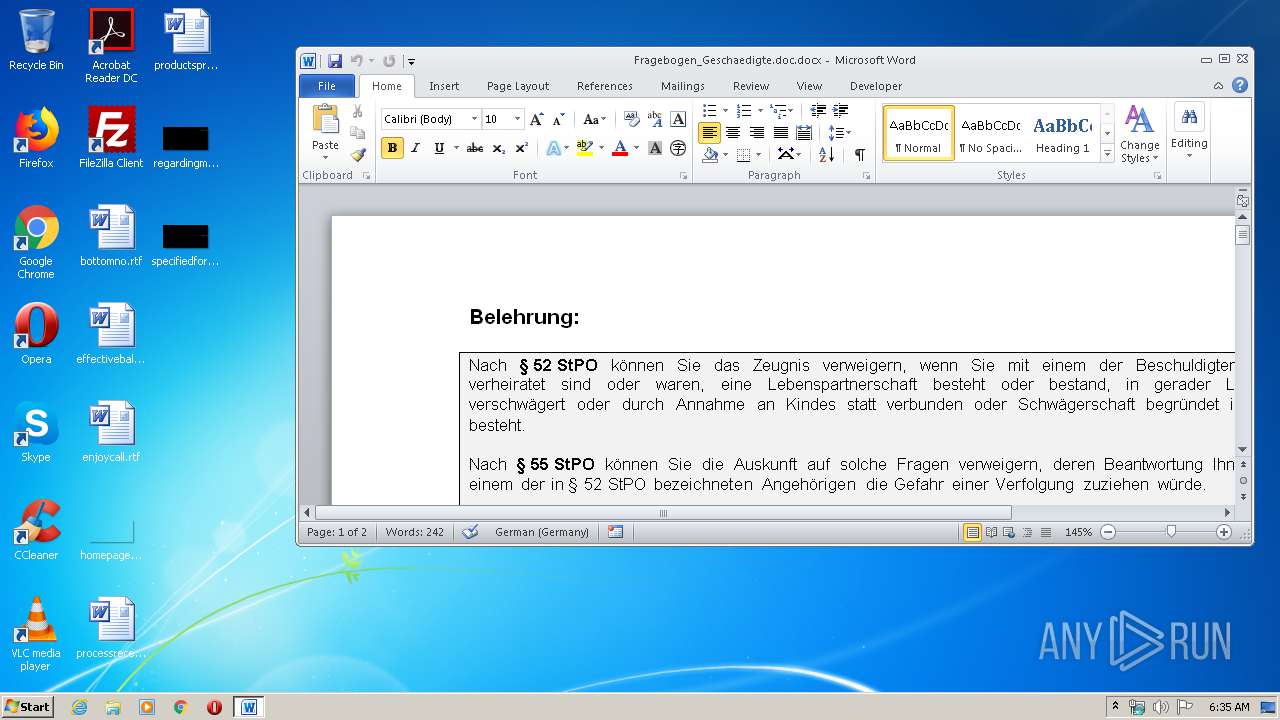The image size is (1280, 720).
Task: Toggle Show/Hide paragraph marks
Action: pyautogui.click(x=859, y=154)
